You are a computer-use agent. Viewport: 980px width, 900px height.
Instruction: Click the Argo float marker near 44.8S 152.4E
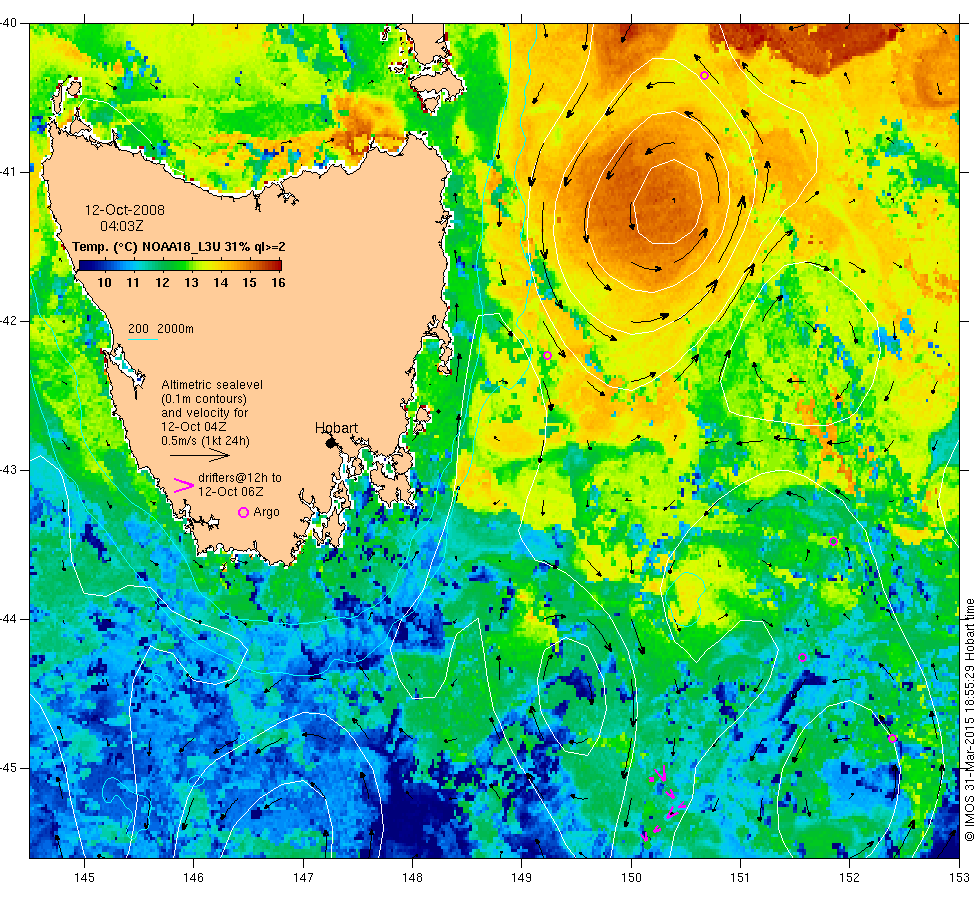tap(892, 739)
